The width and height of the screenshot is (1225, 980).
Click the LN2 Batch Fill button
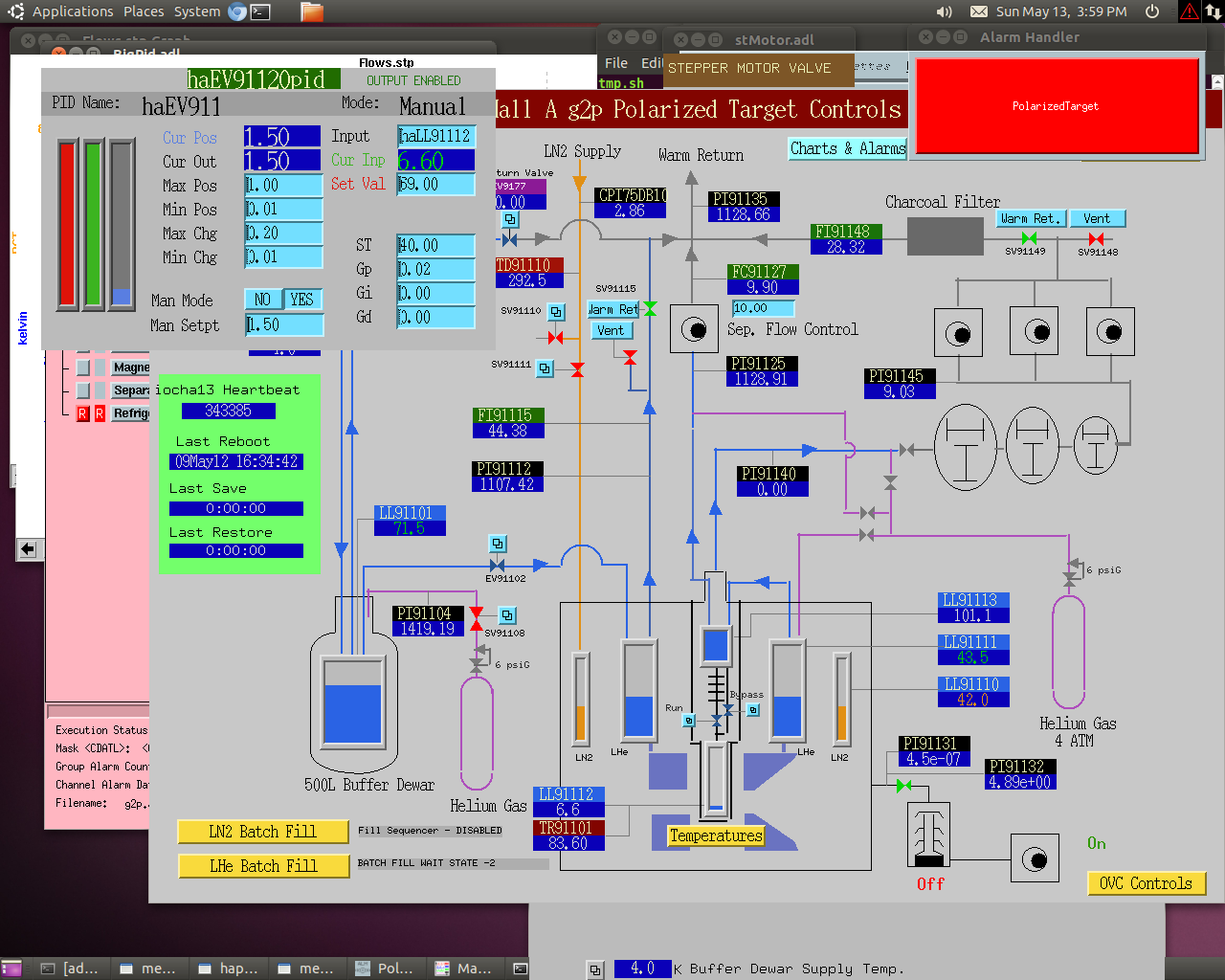pyautogui.click(x=263, y=832)
